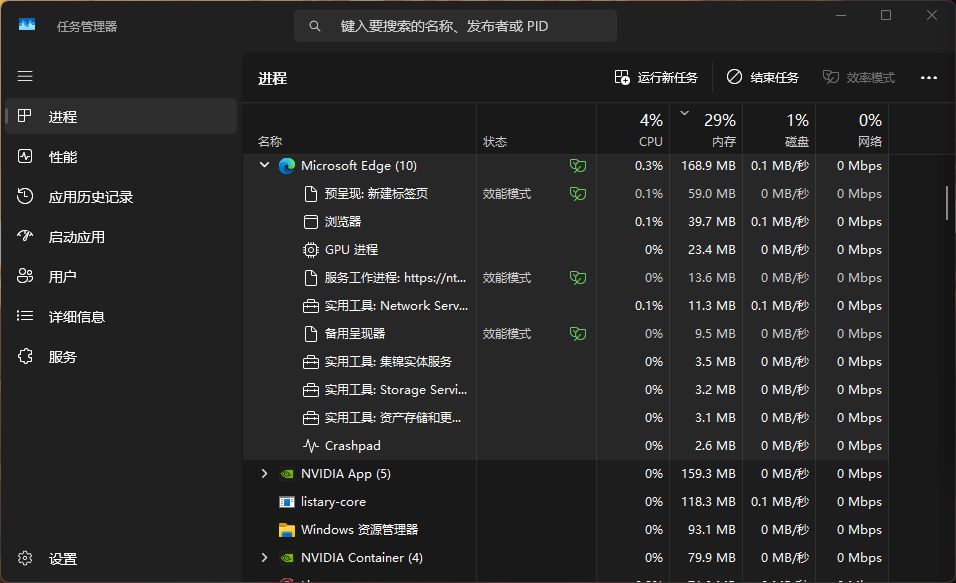The image size is (956, 583).
Task: Click the 168.9 MB memory value
Action: point(708,166)
